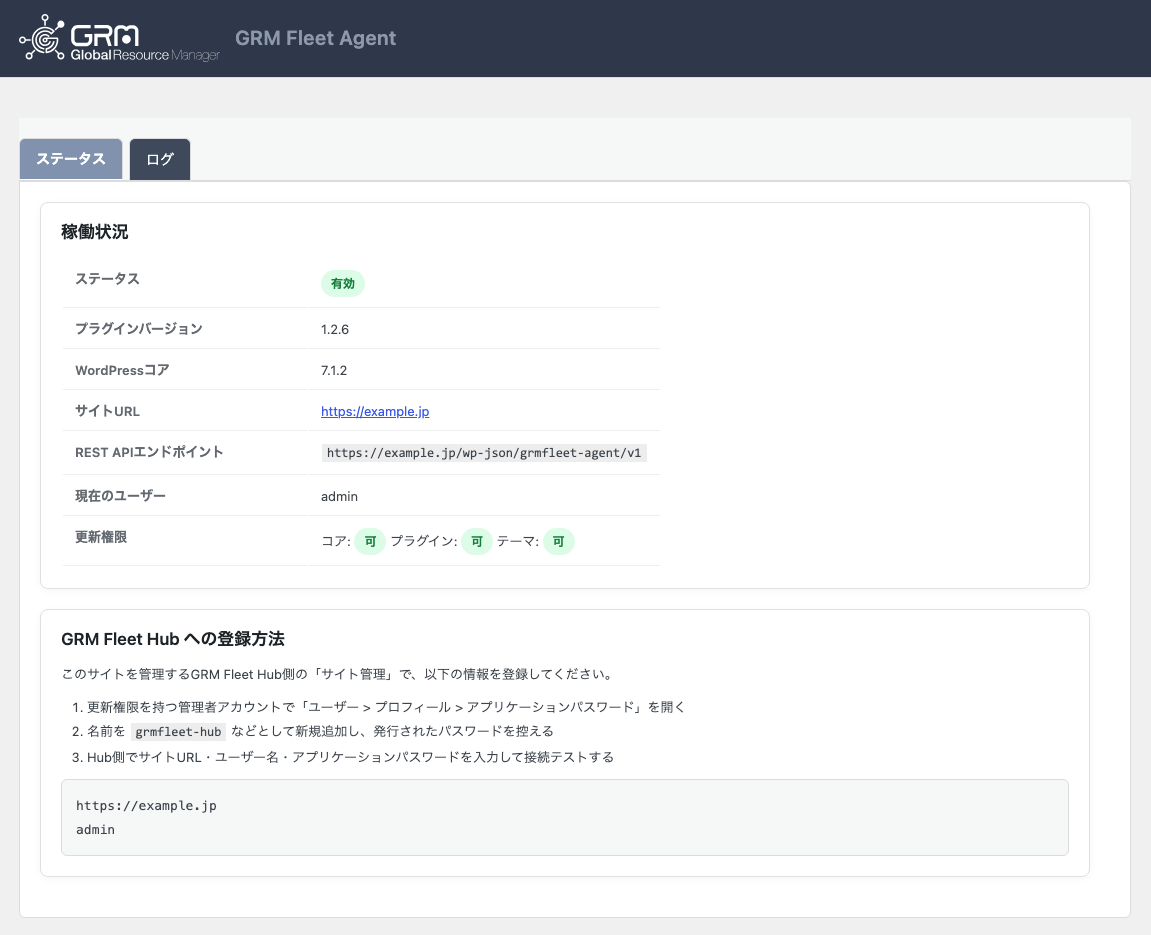This screenshot has height=935, width=1151.
Task: Click the GRM Fleet Agent header title
Action: pos(315,38)
